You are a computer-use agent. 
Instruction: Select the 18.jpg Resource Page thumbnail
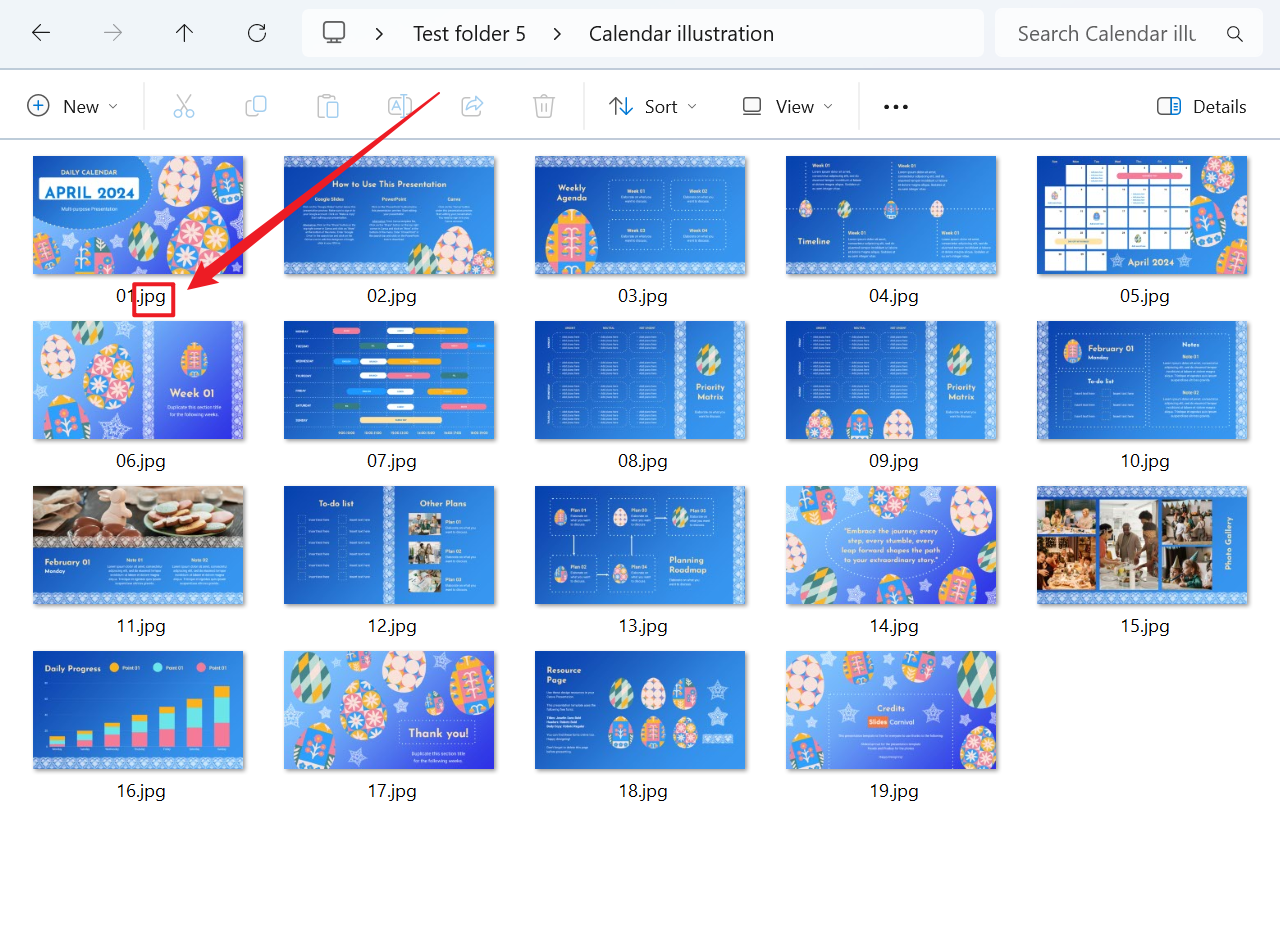point(640,710)
